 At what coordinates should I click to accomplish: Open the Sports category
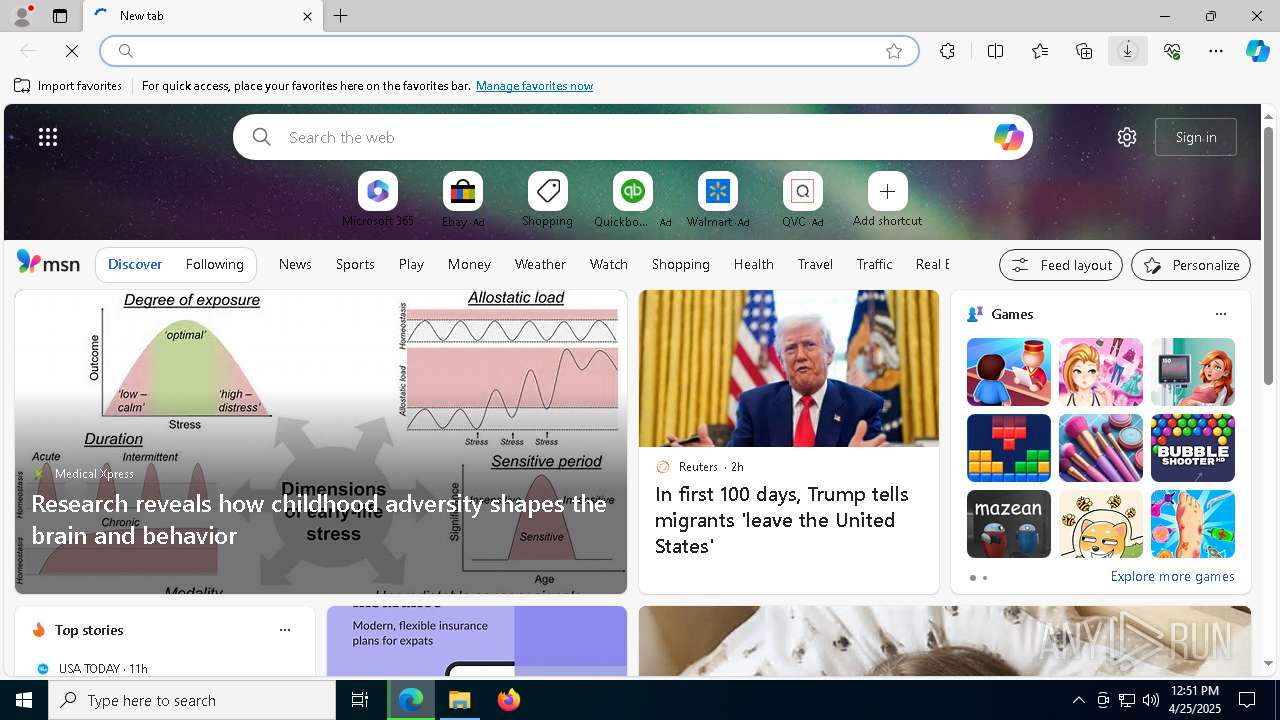(355, 264)
